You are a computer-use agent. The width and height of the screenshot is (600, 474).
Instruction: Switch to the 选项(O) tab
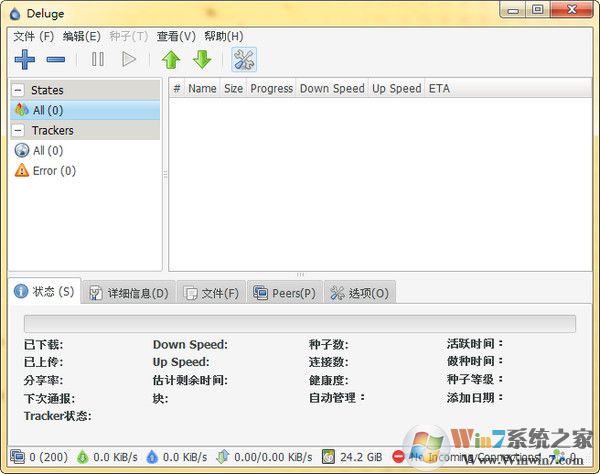pos(359,293)
